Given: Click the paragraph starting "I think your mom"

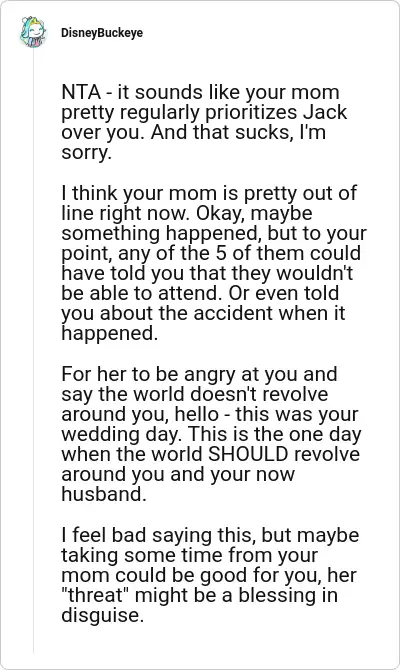Looking at the screenshot, I should tap(214, 263).
